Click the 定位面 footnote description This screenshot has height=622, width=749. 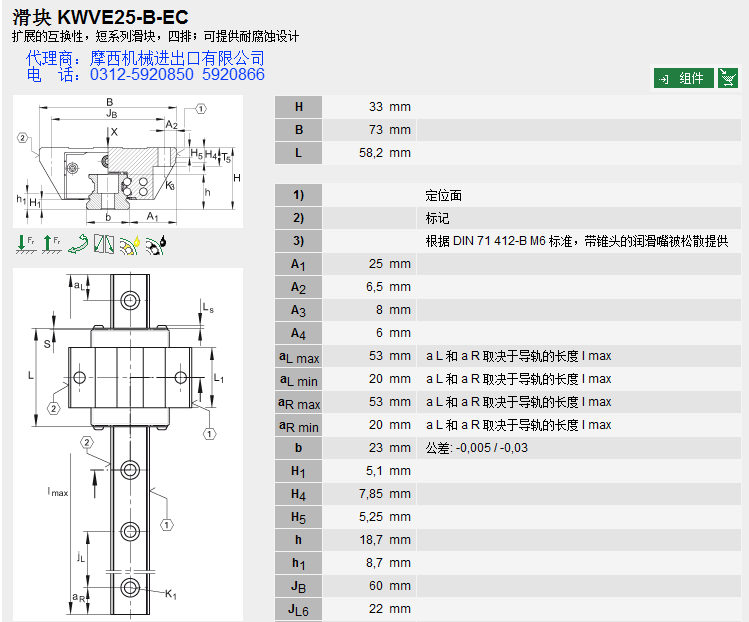[x=444, y=195]
